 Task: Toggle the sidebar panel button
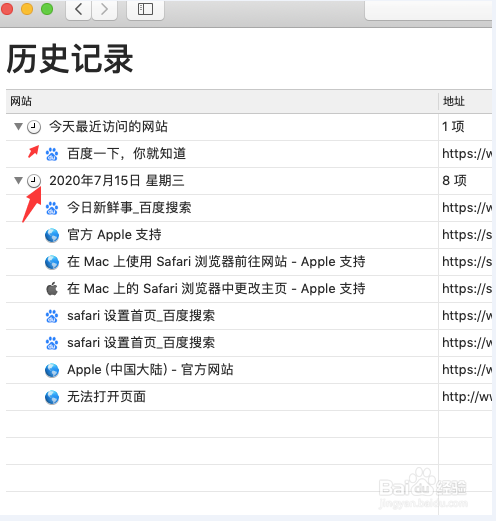145,9
